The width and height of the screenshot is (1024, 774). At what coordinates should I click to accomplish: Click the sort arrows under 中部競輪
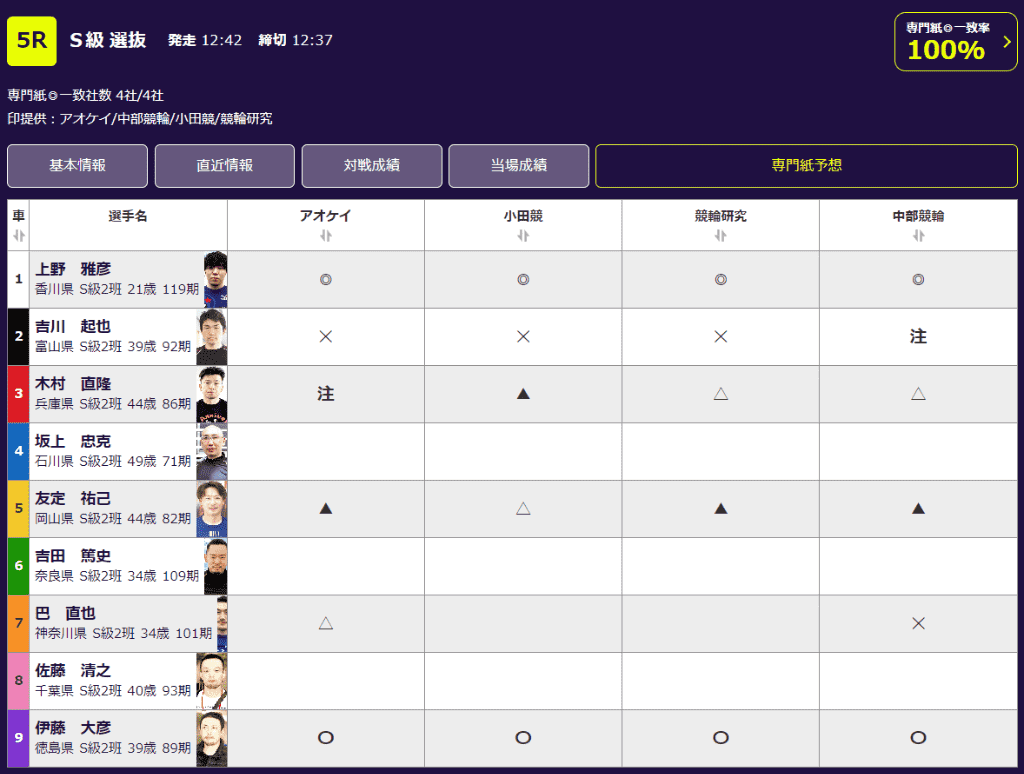coord(918,236)
